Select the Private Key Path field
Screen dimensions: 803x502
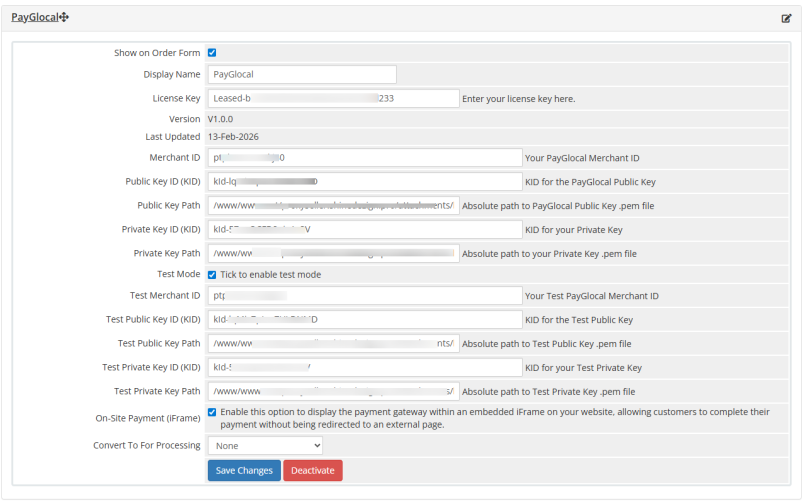tap(333, 254)
